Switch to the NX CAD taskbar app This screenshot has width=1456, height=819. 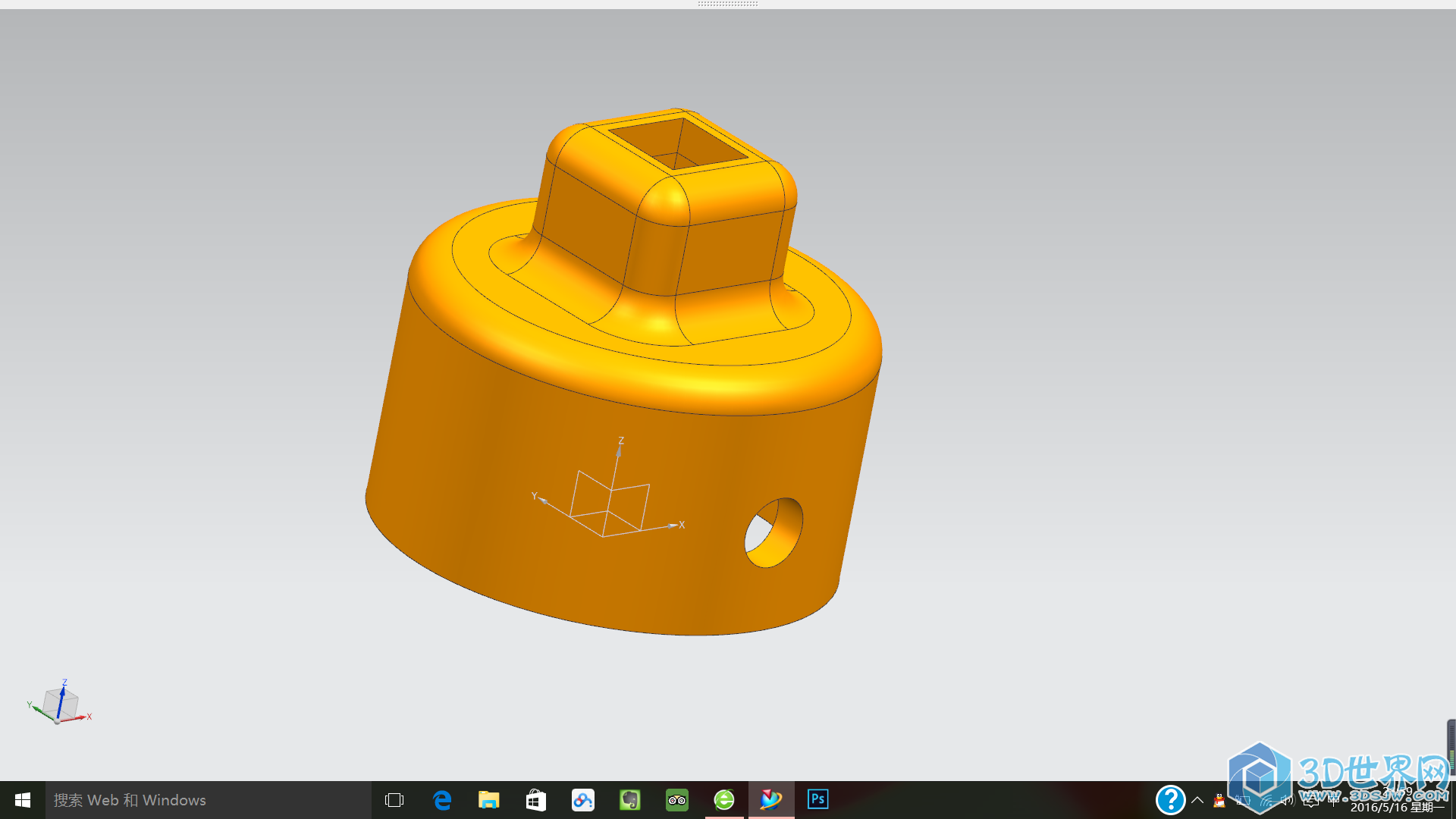[x=771, y=800]
